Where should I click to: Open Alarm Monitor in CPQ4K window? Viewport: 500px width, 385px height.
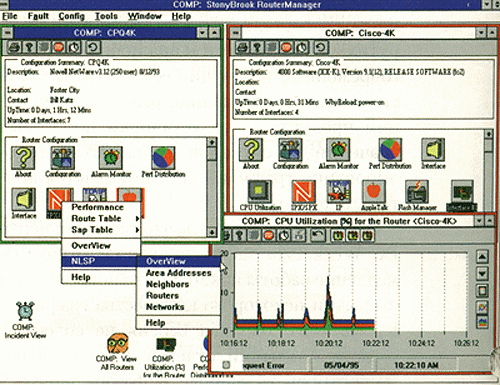[x=111, y=158]
